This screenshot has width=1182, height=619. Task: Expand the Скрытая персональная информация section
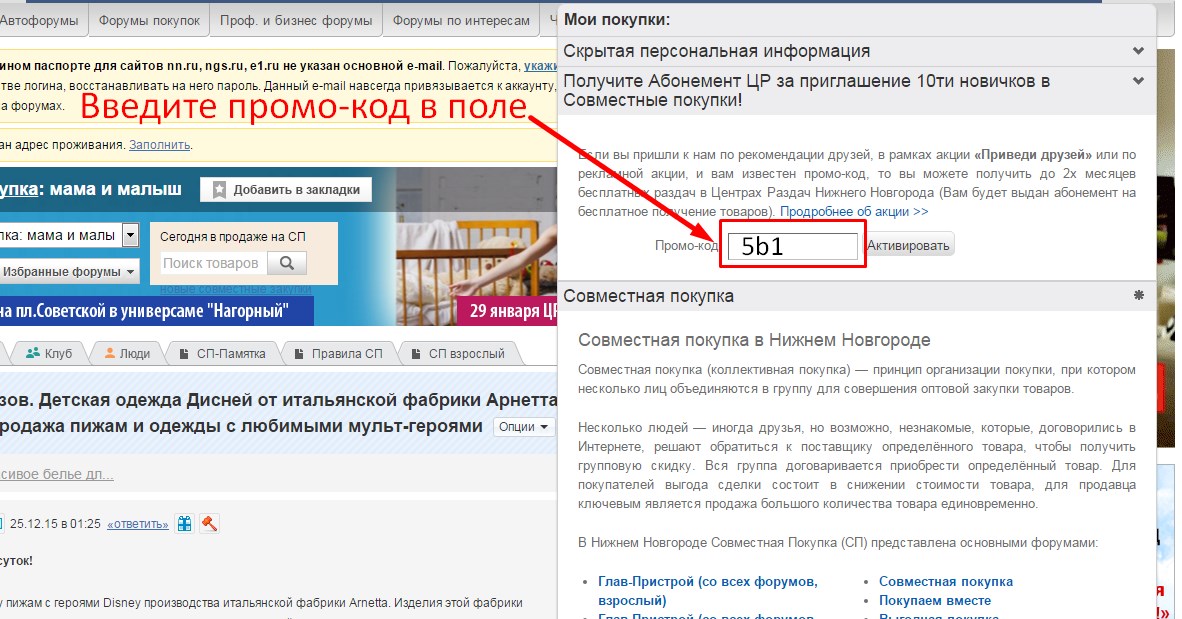pyautogui.click(x=1138, y=51)
